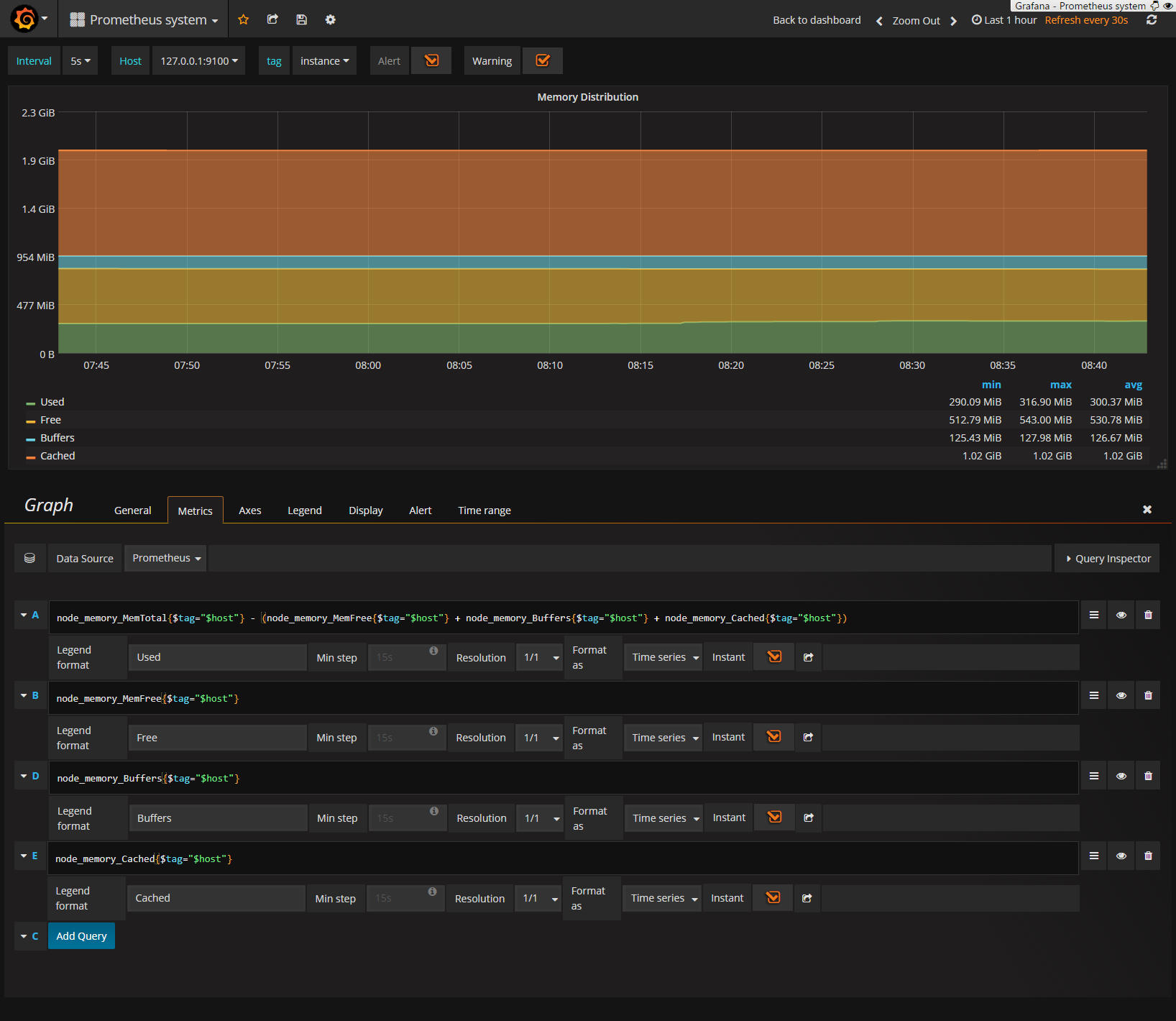Delete query A with trash icon
Screen dimensions: 1176x1021
pos(1148,615)
